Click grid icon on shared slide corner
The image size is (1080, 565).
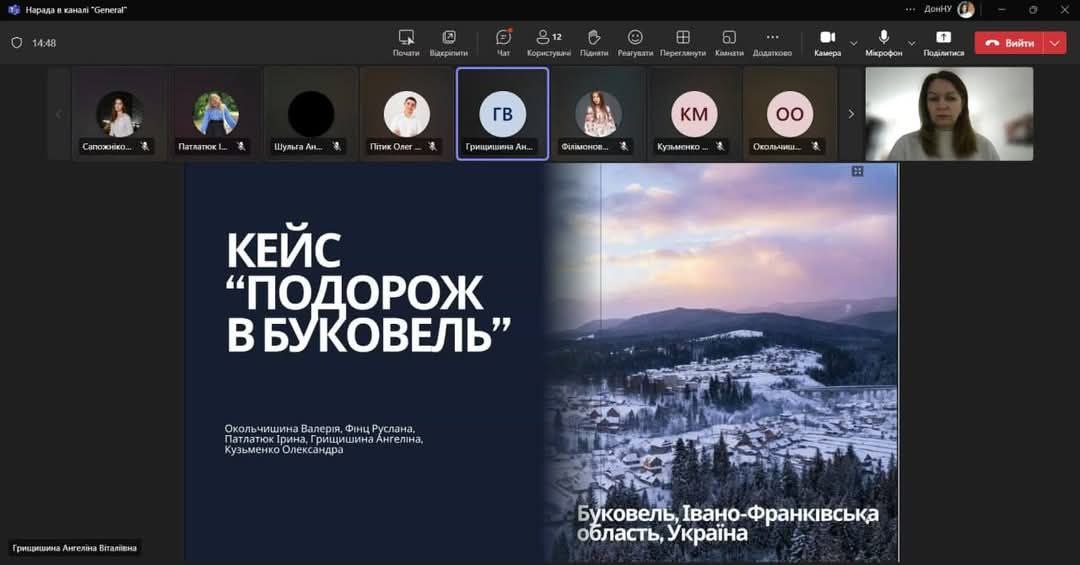tap(858, 171)
